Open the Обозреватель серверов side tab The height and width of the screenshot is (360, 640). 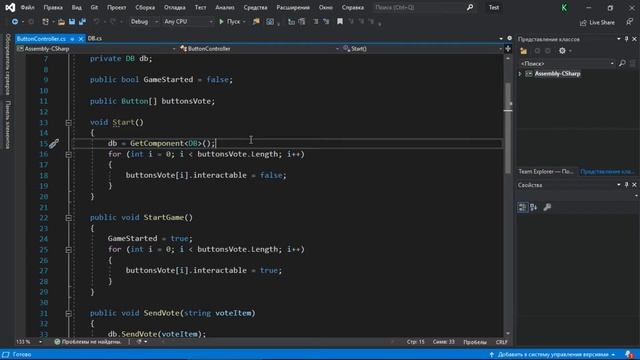[7, 64]
